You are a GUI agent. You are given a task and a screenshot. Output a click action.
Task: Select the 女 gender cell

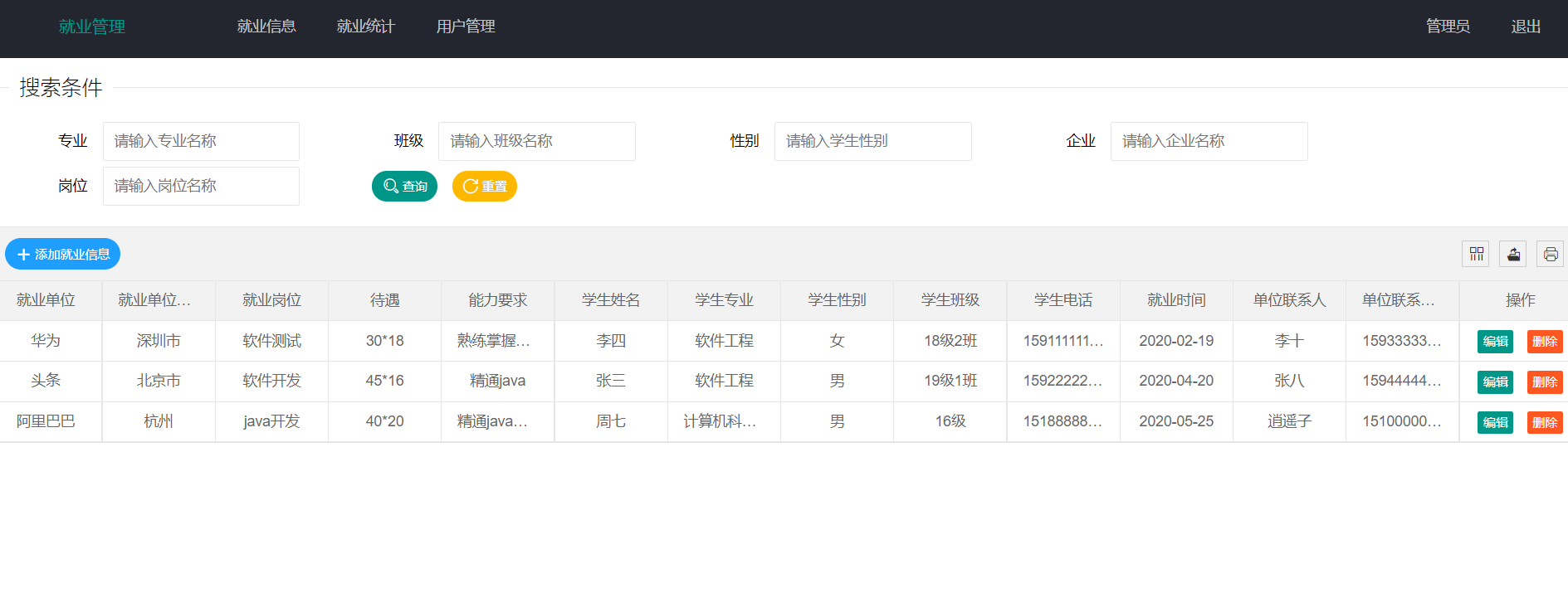(x=837, y=341)
